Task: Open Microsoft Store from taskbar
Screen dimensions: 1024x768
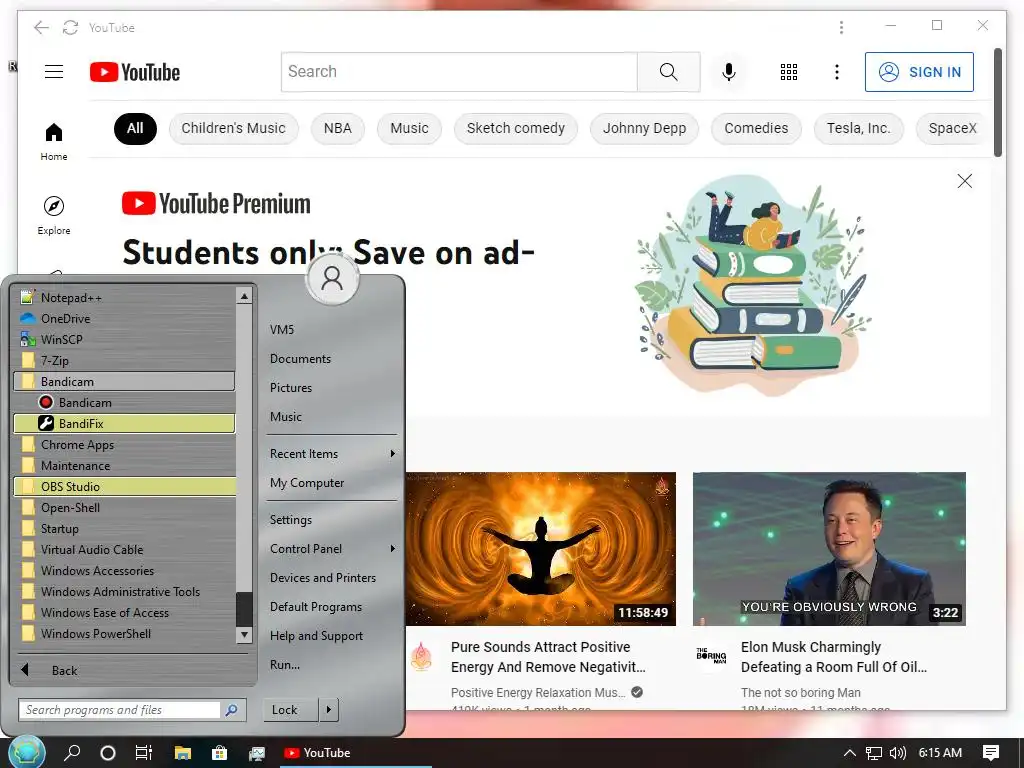Action: [x=219, y=753]
